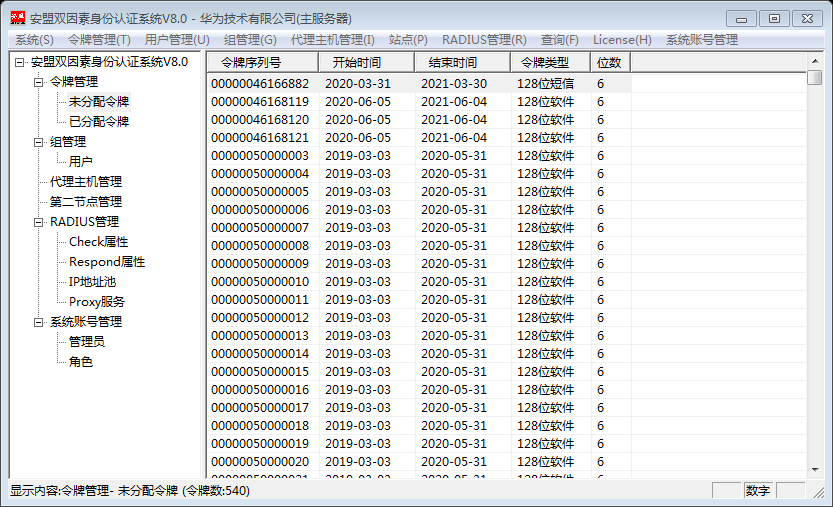833x507 pixels.
Task: Collapse the RADIUS管理 tree node
Action: point(38,222)
